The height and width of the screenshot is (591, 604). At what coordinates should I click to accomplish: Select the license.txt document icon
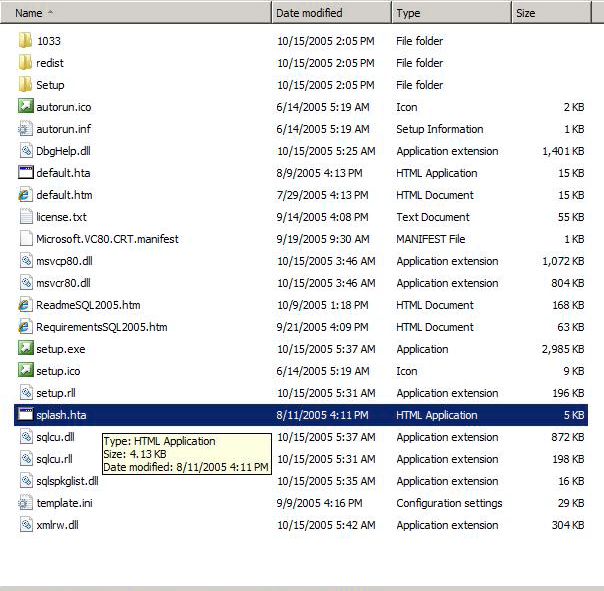tap(26, 217)
